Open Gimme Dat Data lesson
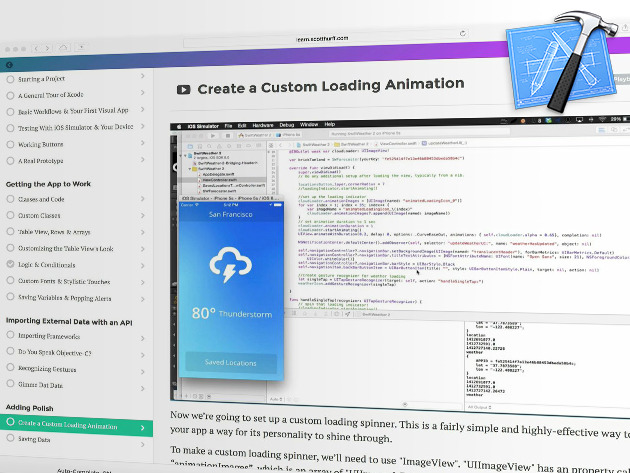 point(40,385)
